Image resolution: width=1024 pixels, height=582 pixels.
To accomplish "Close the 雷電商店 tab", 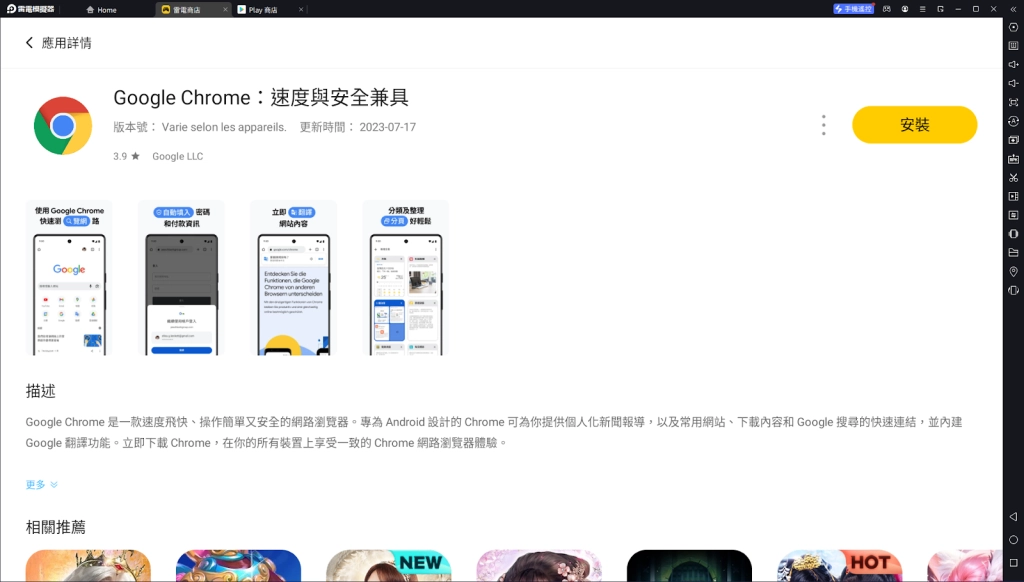I will 225,10.
